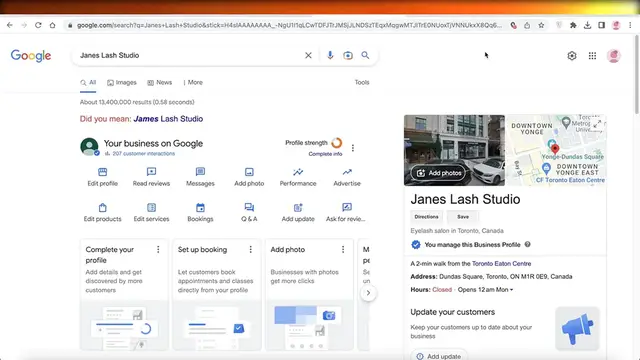Start voice search with microphone icon

click(330, 55)
